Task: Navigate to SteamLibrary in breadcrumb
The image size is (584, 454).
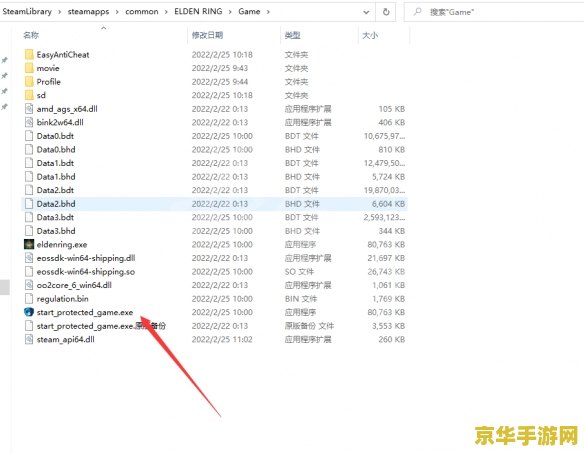Action: point(27,12)
